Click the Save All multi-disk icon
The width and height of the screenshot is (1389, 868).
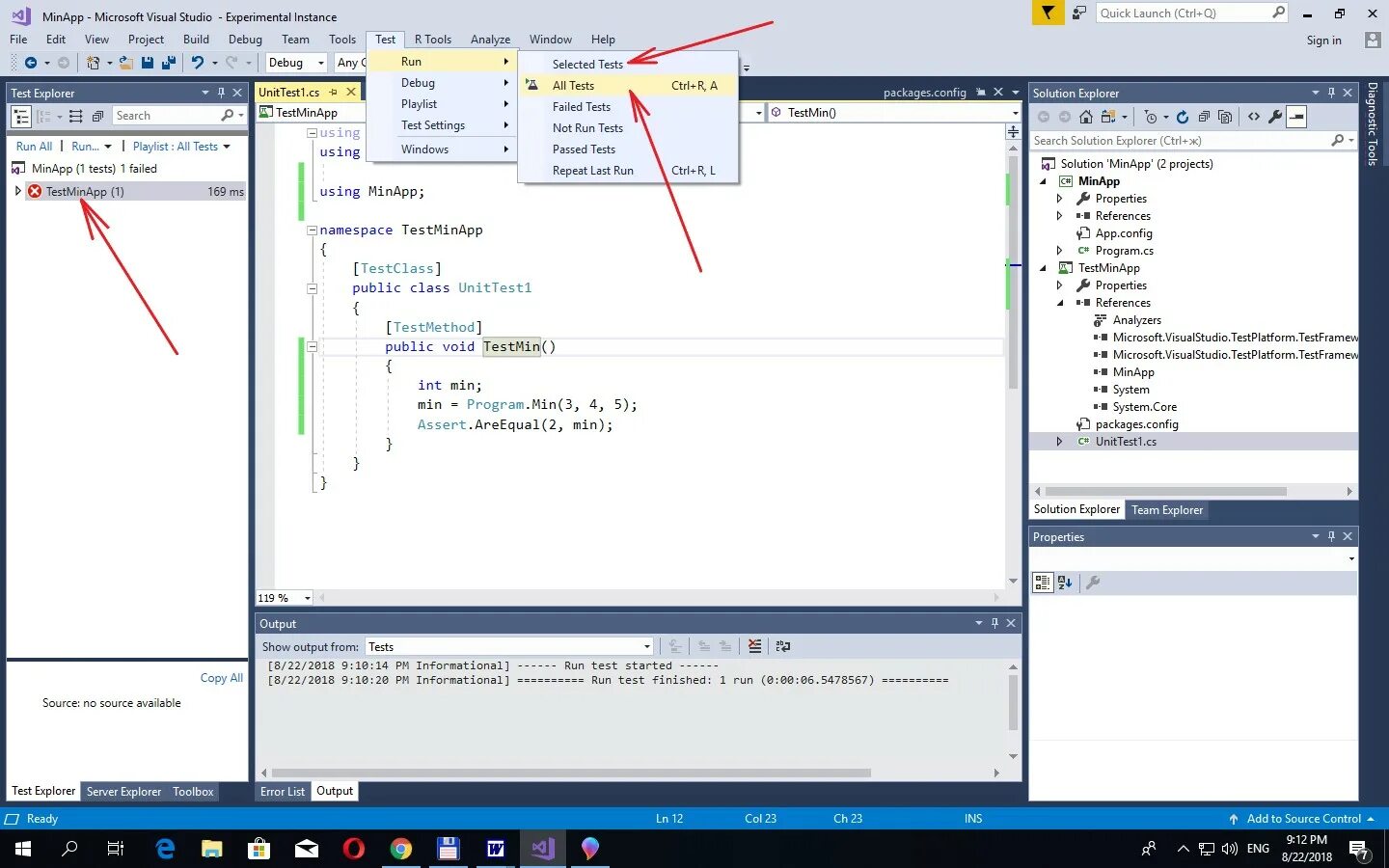(x=169, y=63)
